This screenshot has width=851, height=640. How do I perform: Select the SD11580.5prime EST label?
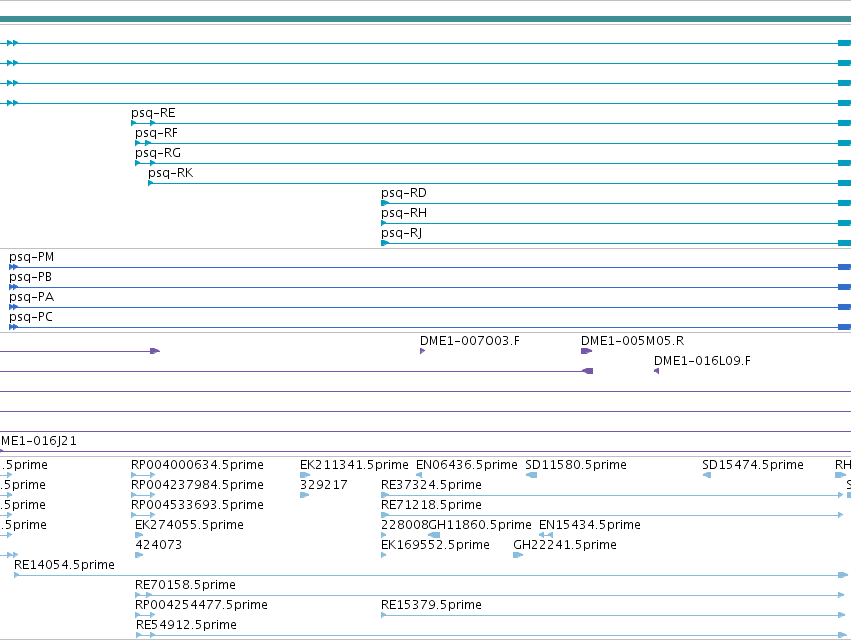tap(576, 465)
